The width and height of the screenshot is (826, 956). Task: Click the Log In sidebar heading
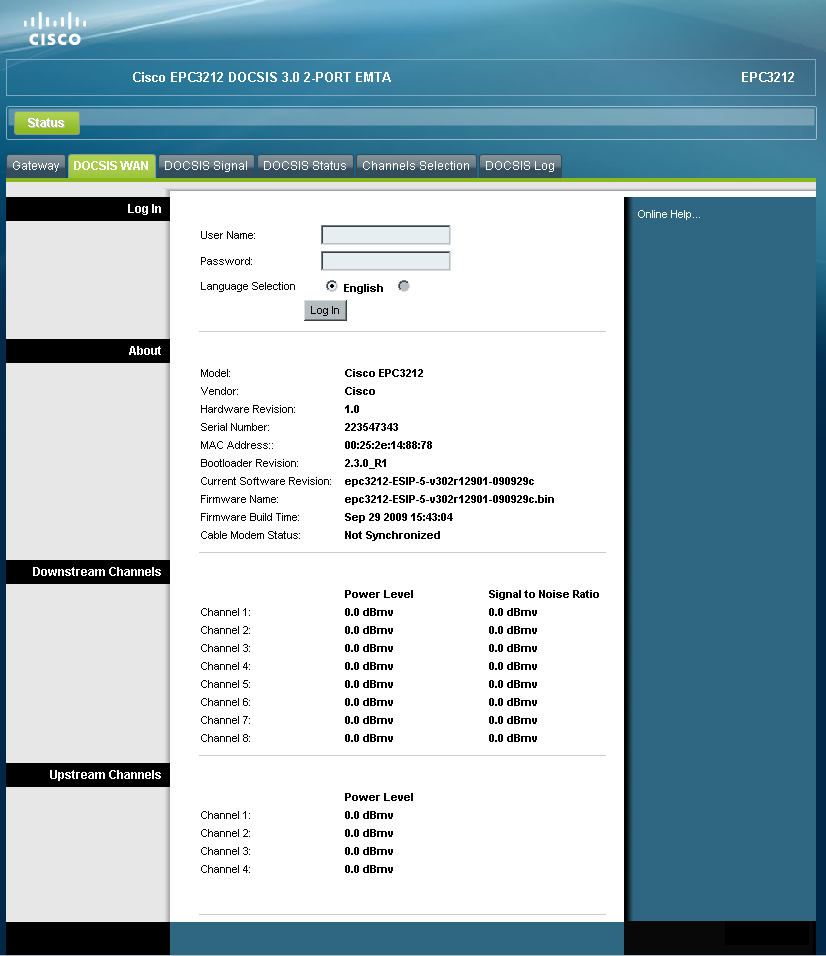pyautogui.click(x=144, y=209)
